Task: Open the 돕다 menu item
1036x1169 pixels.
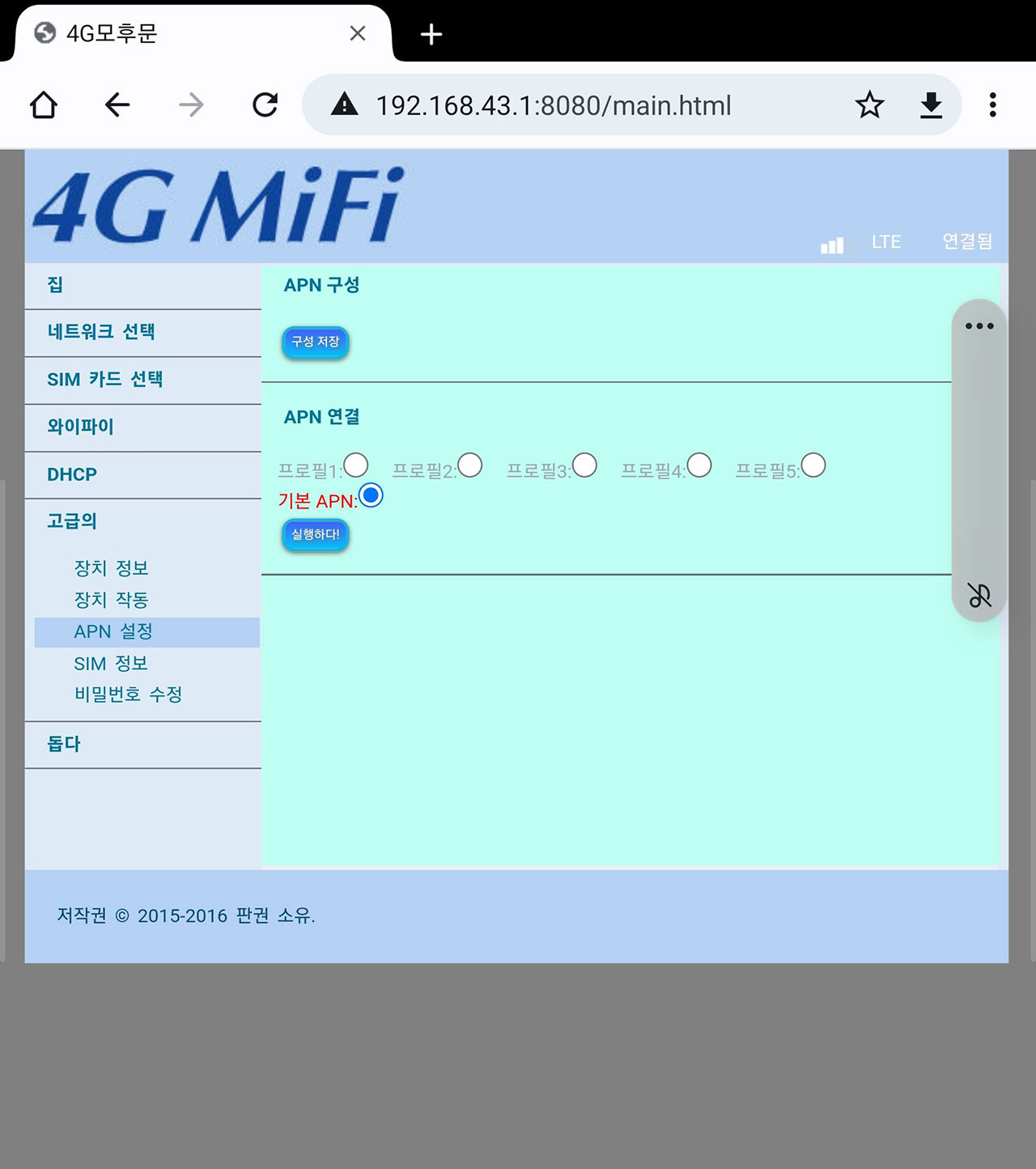Action: [x=143, y=745]
